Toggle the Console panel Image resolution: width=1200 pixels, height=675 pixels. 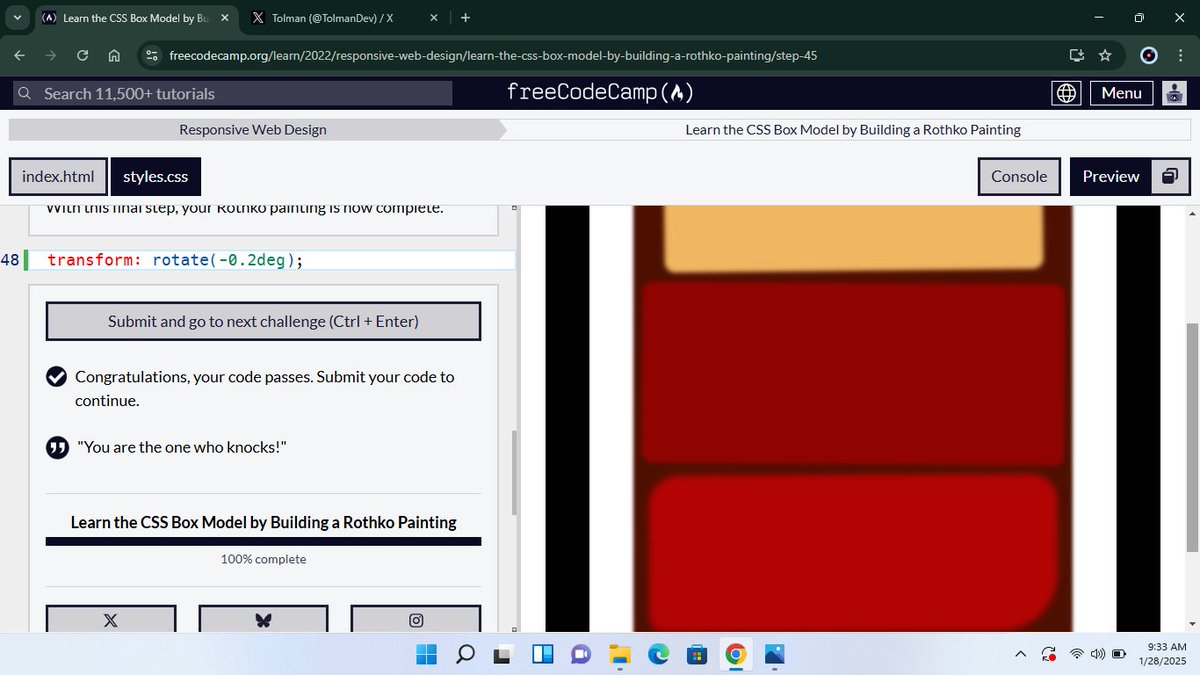click(x=1019, y=176)
